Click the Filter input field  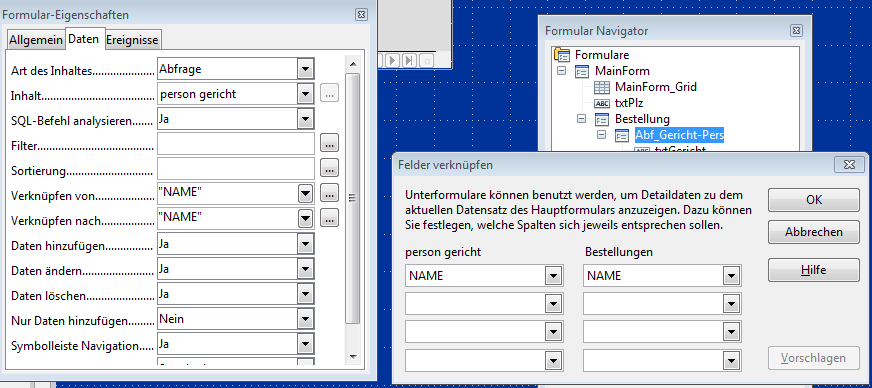(x=236, y=144)
